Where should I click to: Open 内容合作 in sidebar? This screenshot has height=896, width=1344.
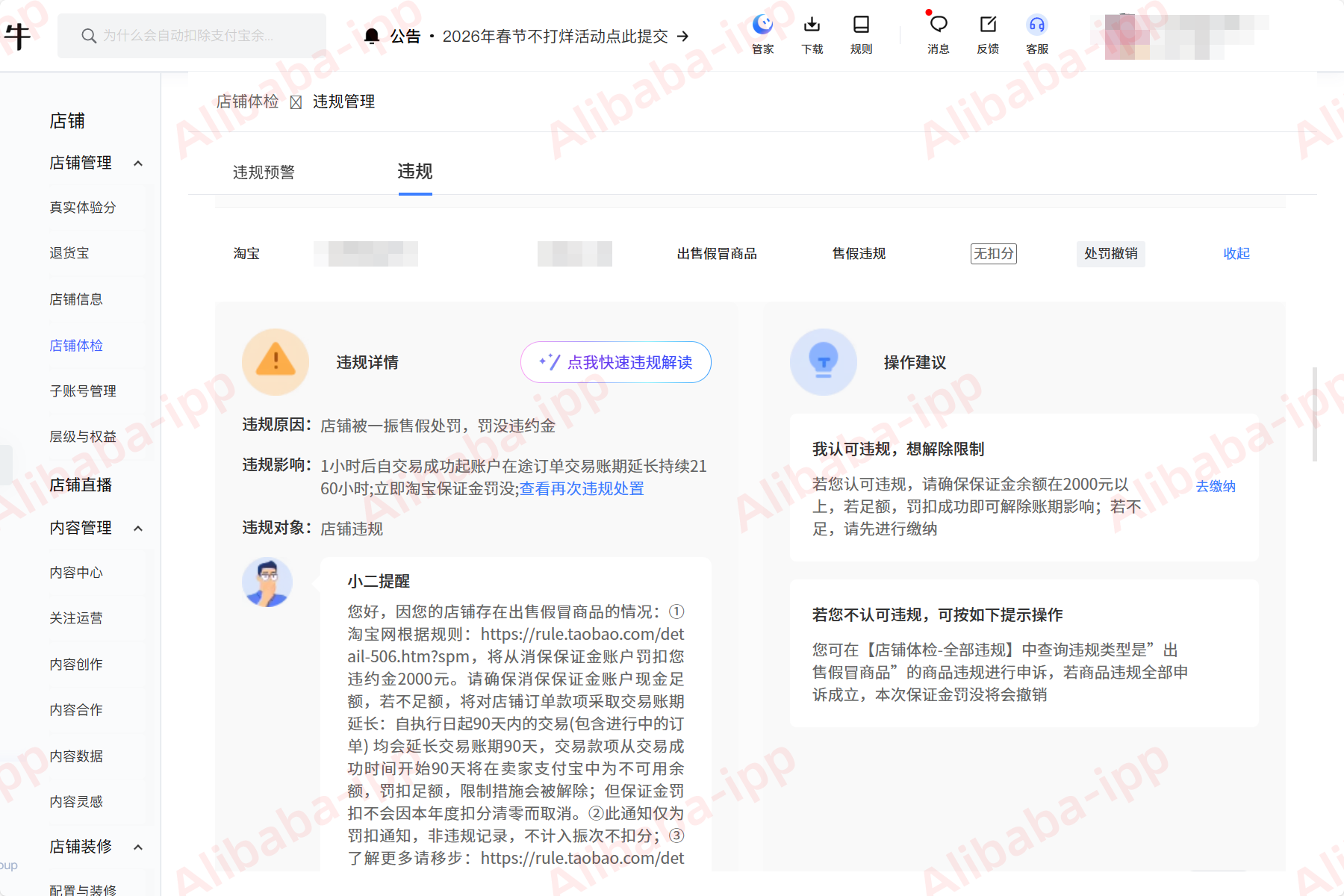pos(76,710)
